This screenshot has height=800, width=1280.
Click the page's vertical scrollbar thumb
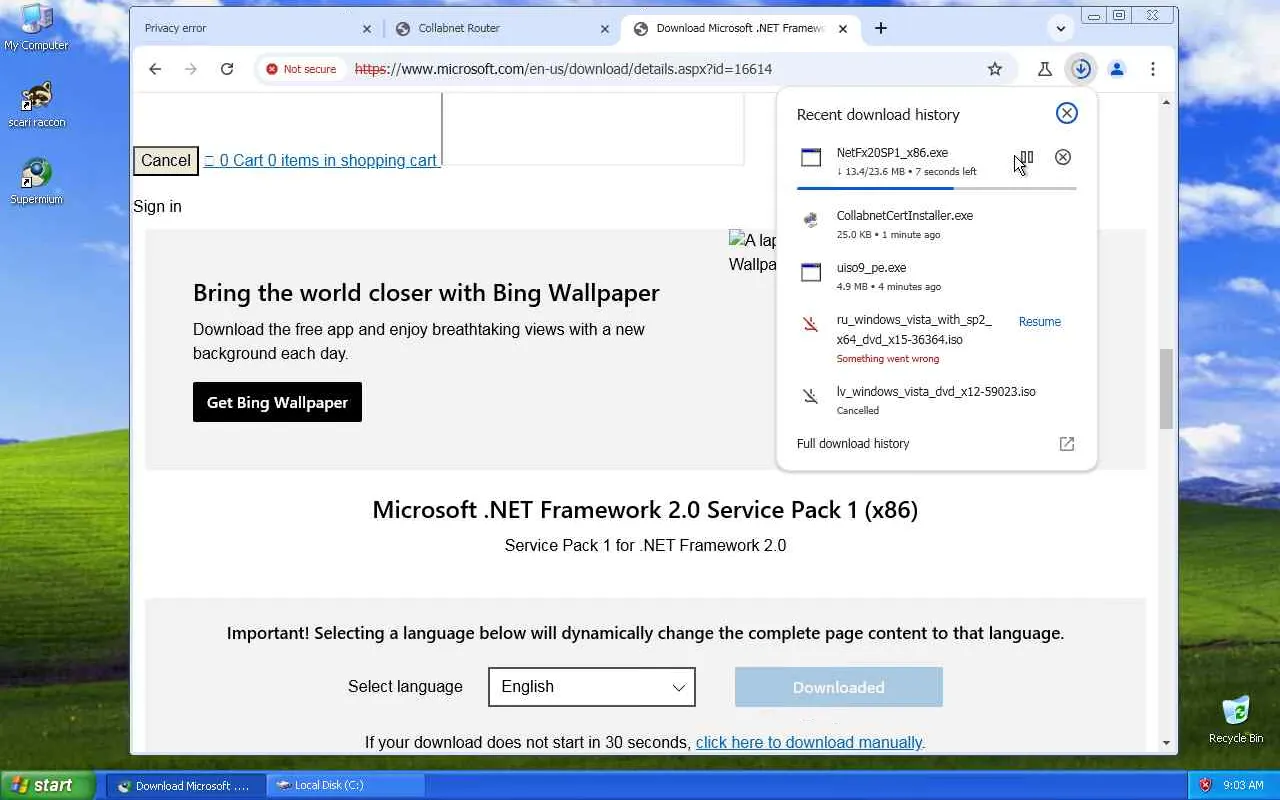point(1166,389)
